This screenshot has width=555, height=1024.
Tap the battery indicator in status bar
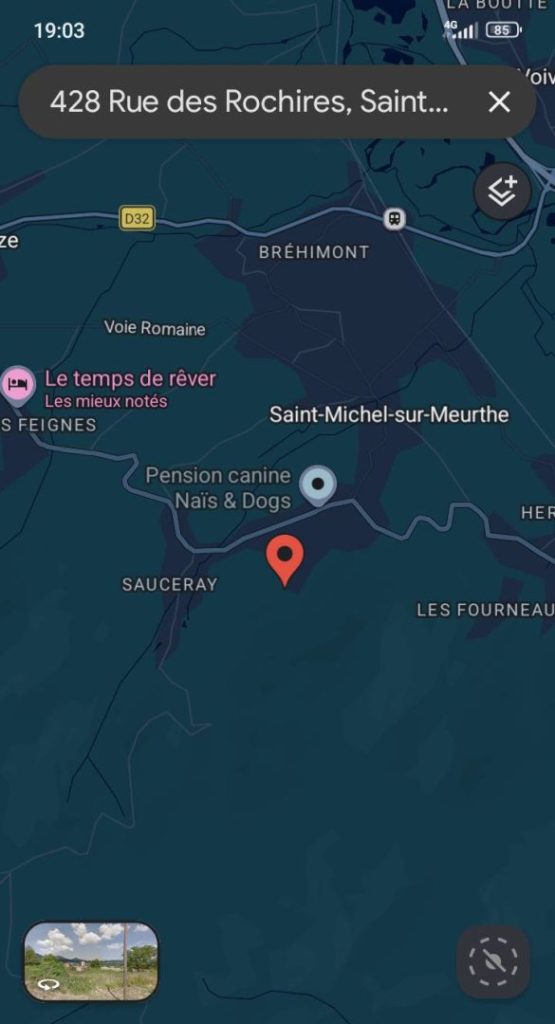(x=504, y=30)
